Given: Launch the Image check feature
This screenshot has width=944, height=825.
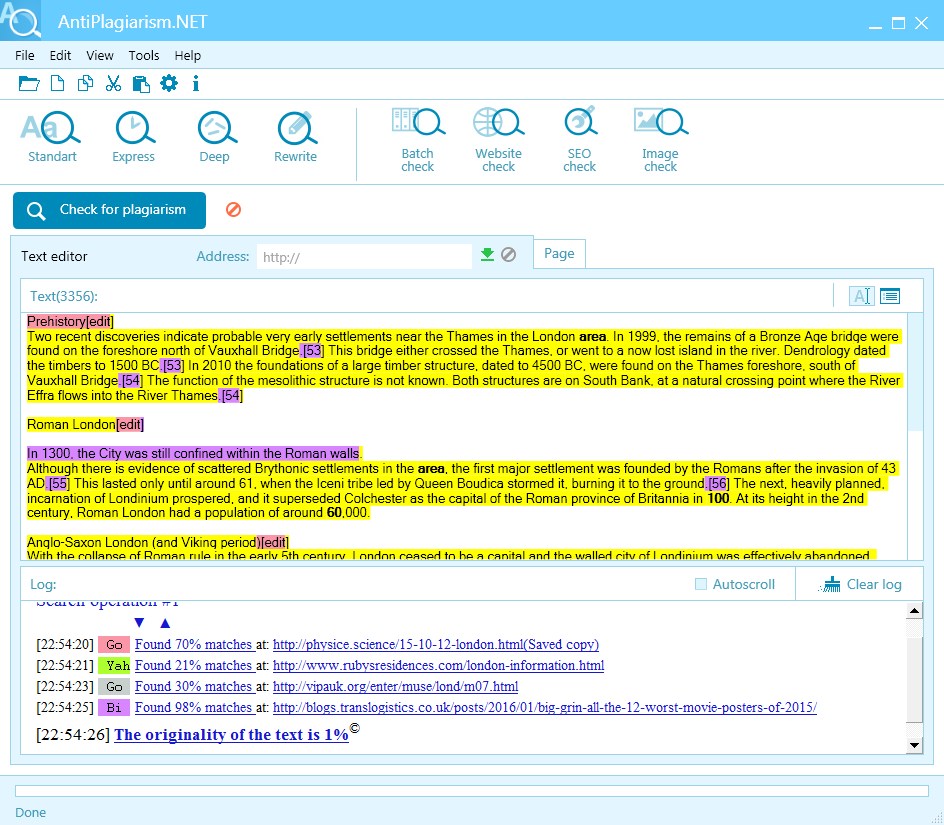Looking at the screenshot, I should [660, 138].
